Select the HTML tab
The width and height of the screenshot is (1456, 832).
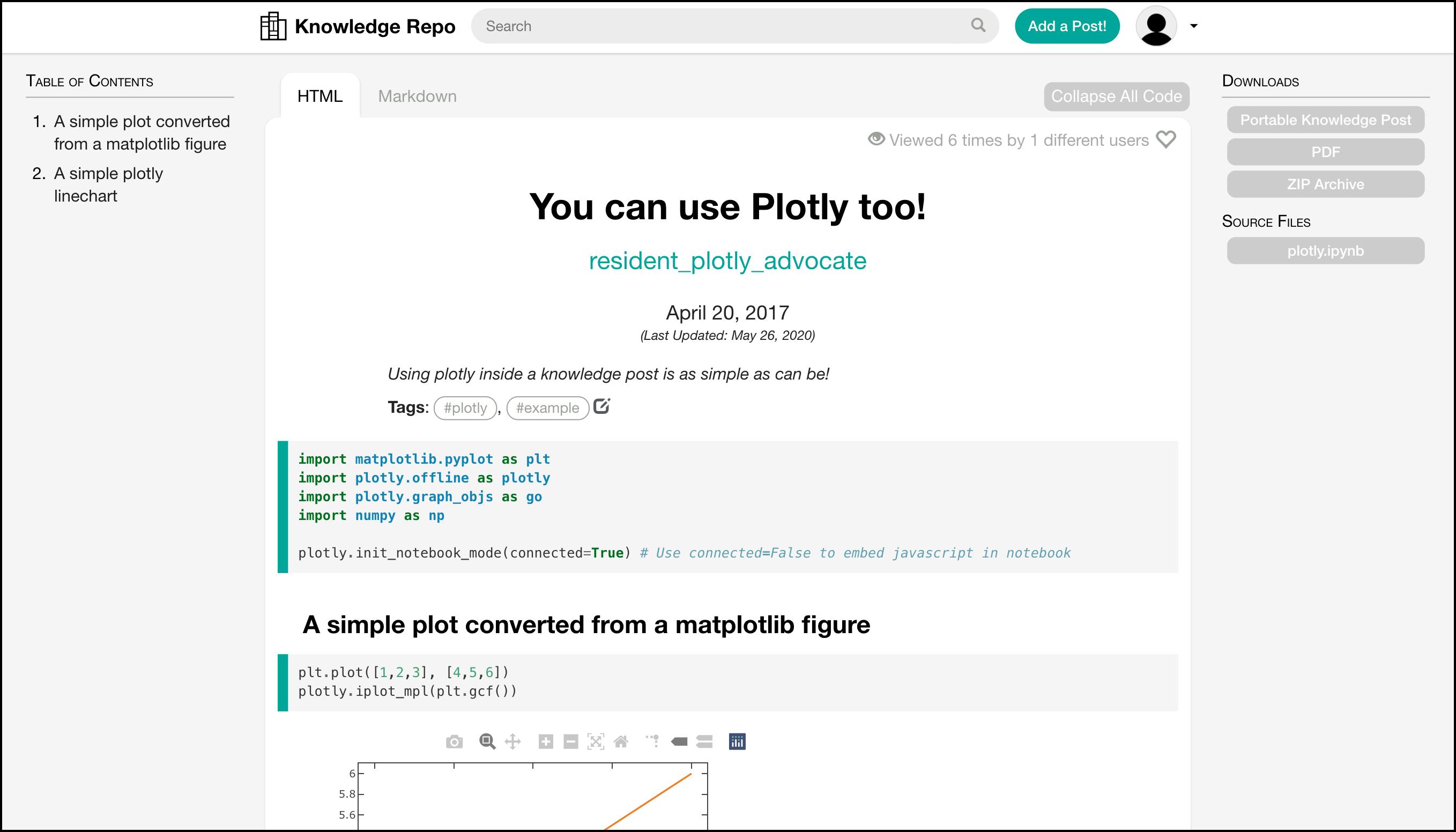point(320,96)
